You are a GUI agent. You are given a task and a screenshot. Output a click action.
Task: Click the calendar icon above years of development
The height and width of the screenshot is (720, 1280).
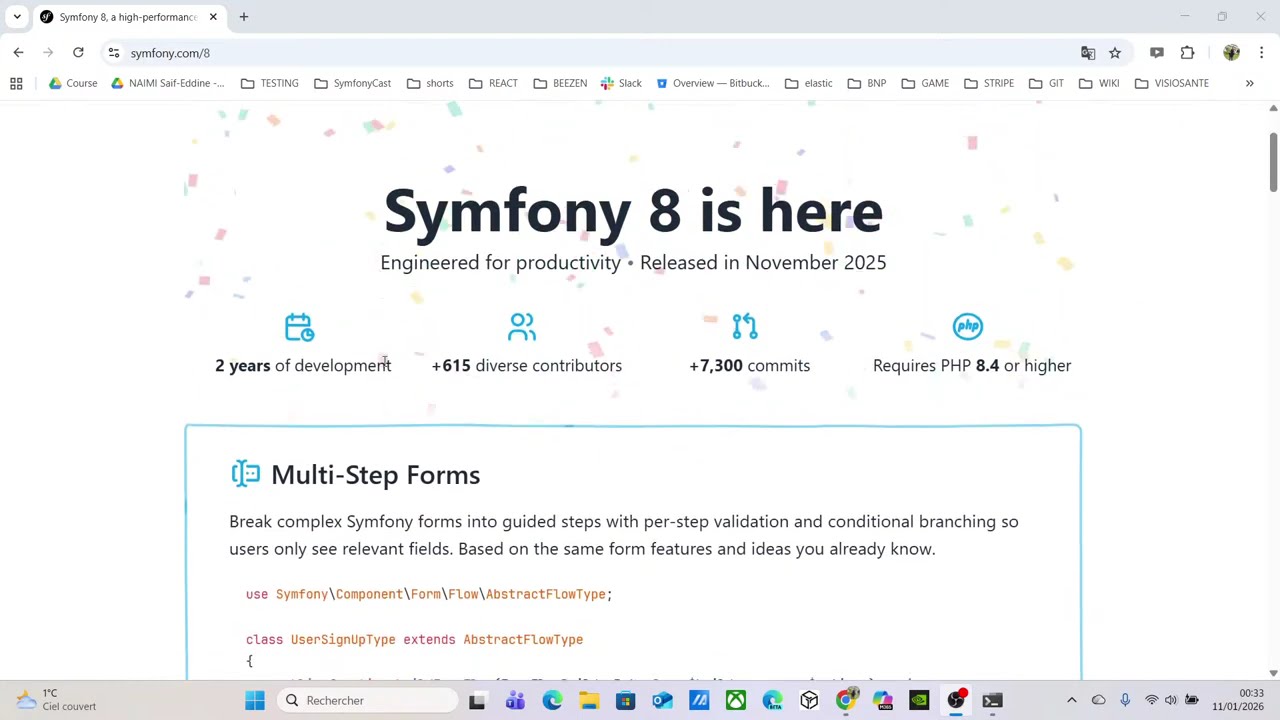pyautogui.click(x=299, y=327)
